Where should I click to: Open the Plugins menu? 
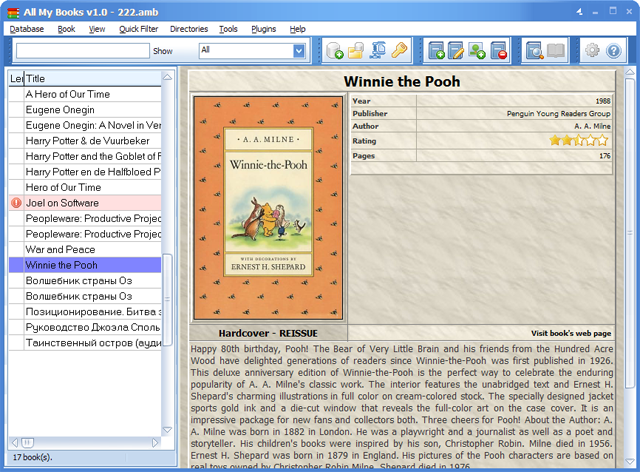[263, 29]
